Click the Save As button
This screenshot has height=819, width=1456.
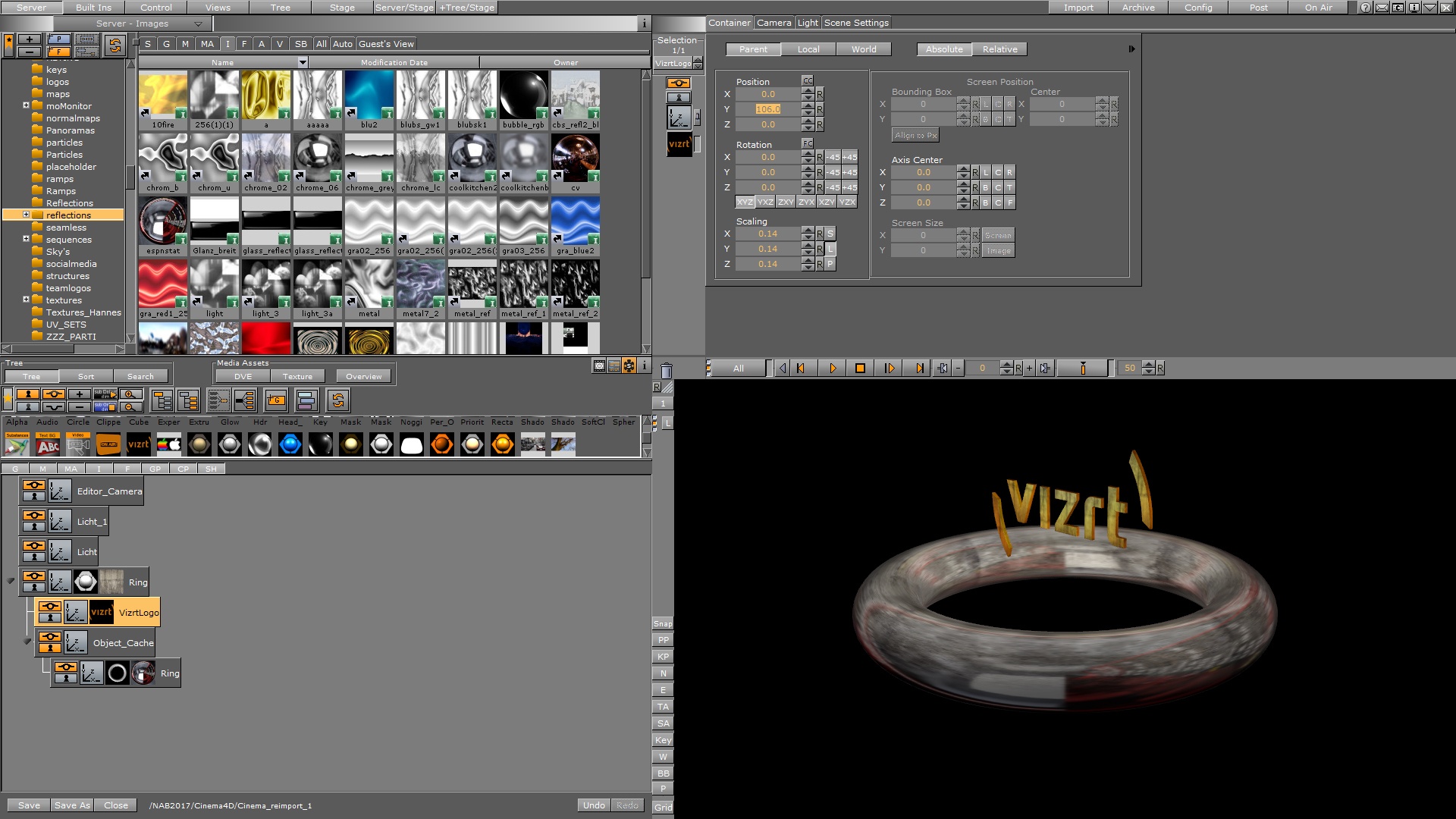click(72, 805)
